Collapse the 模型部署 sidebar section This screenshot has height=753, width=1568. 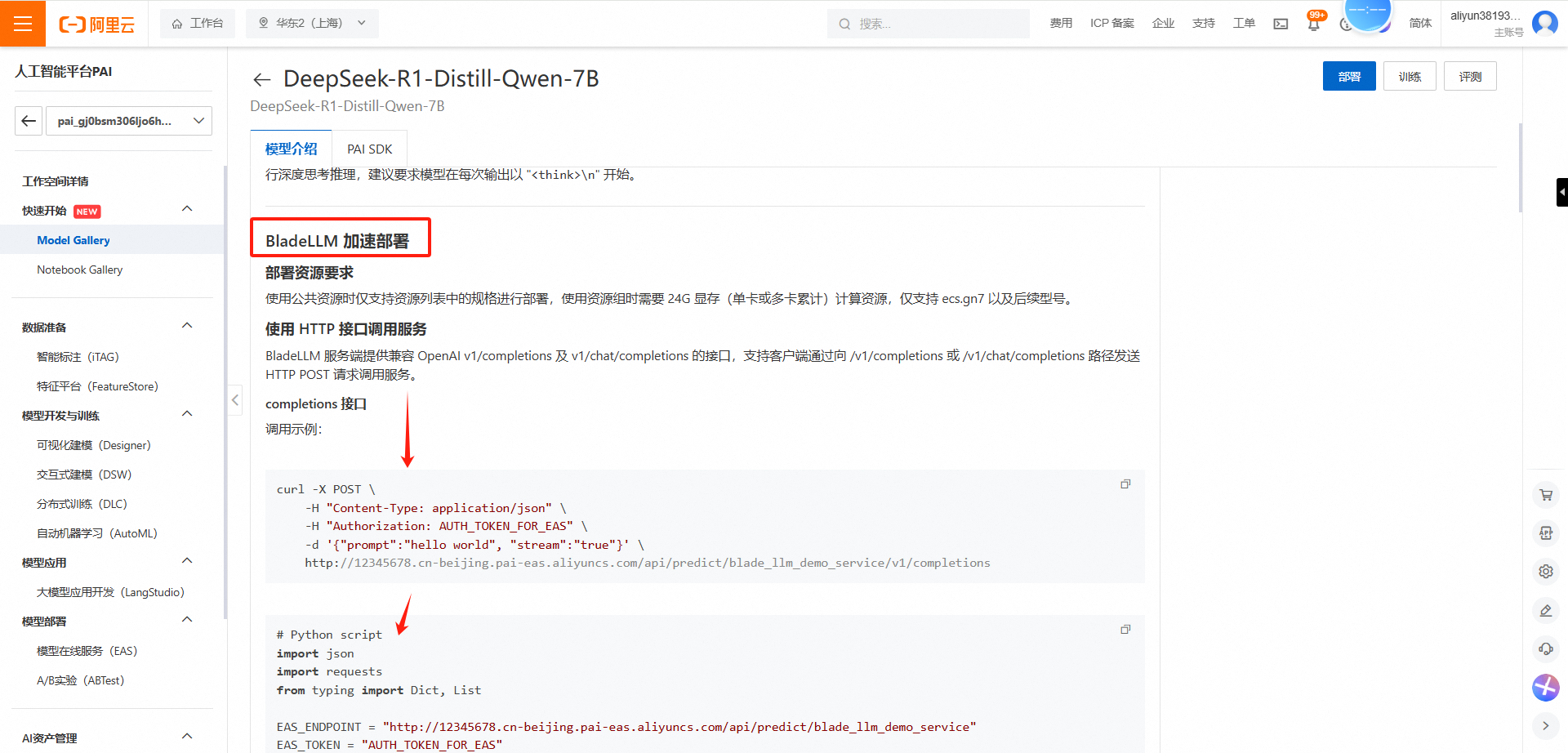[x=187, y=621]
